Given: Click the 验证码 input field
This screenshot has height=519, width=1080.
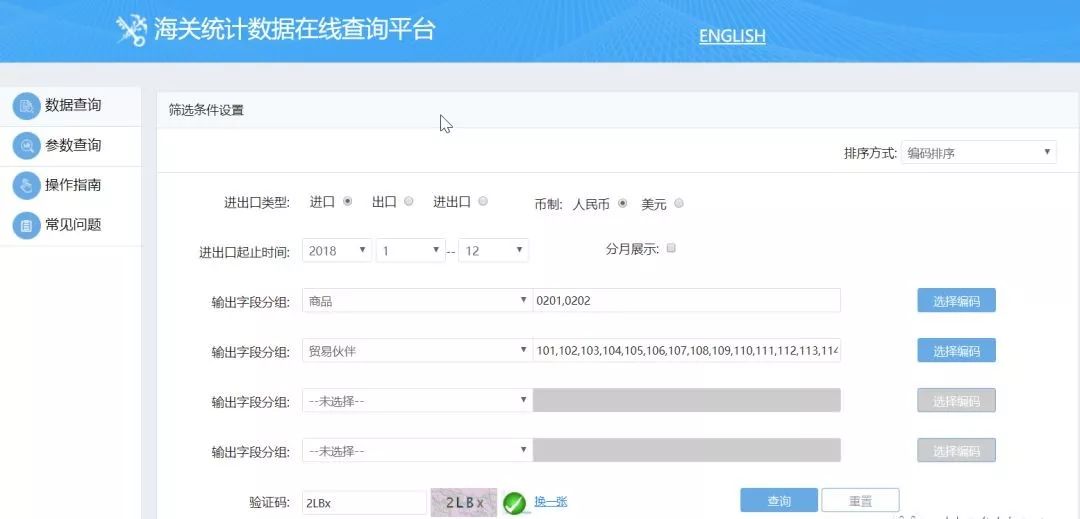Looking at the screenshot, I should click(364, 503).
